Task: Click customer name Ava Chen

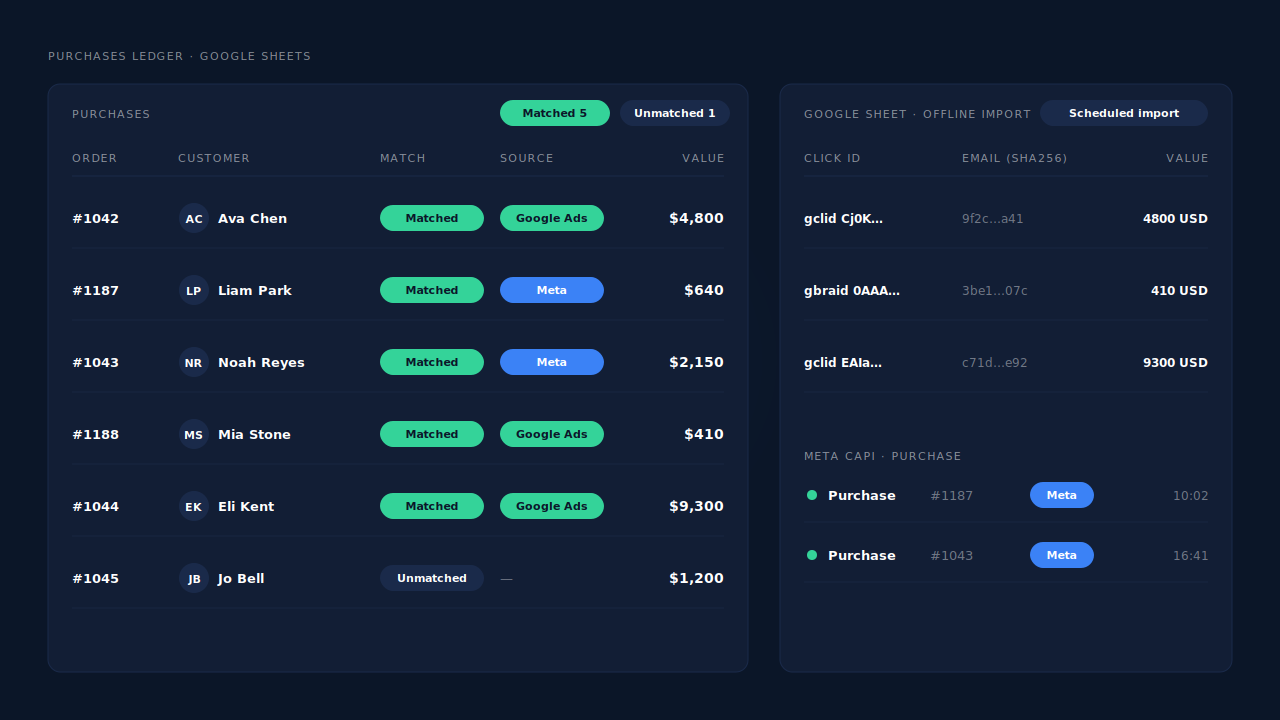Action: 252,218
